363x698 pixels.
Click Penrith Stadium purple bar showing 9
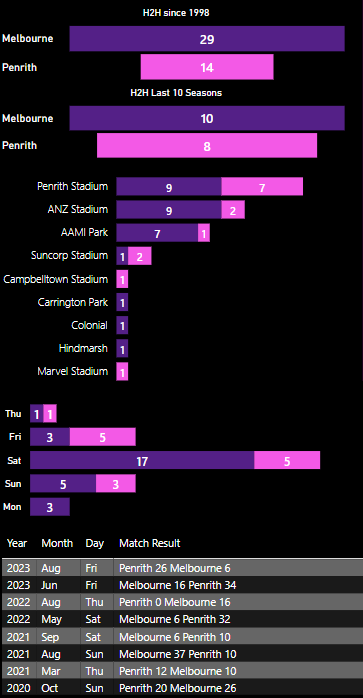click(169, 187)
